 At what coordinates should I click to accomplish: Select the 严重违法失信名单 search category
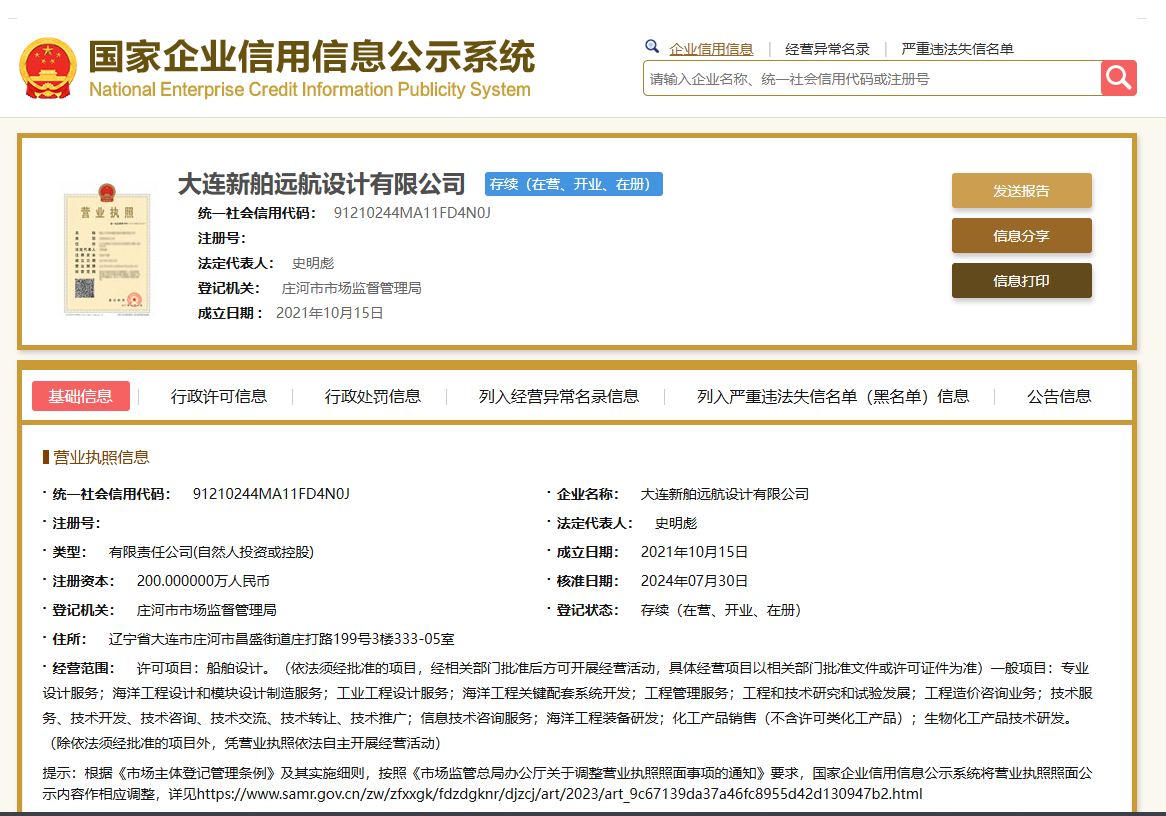coord(957,49)
